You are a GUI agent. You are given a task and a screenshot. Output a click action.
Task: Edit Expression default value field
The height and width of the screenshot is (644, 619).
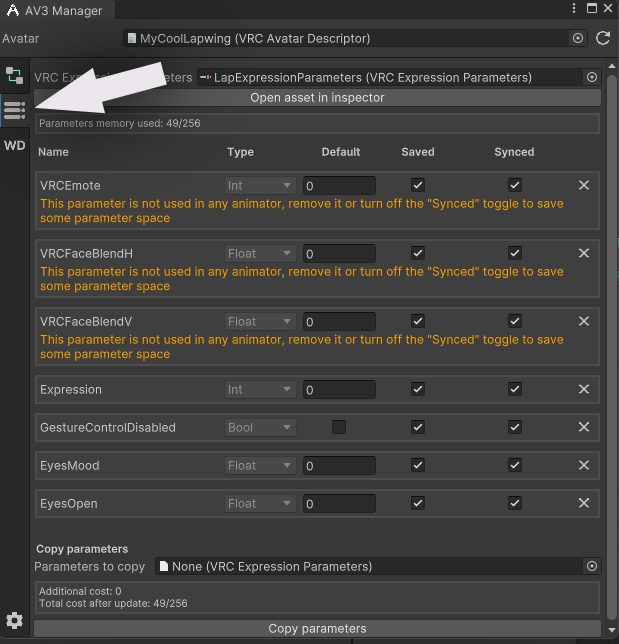click(x=339, y=390)
